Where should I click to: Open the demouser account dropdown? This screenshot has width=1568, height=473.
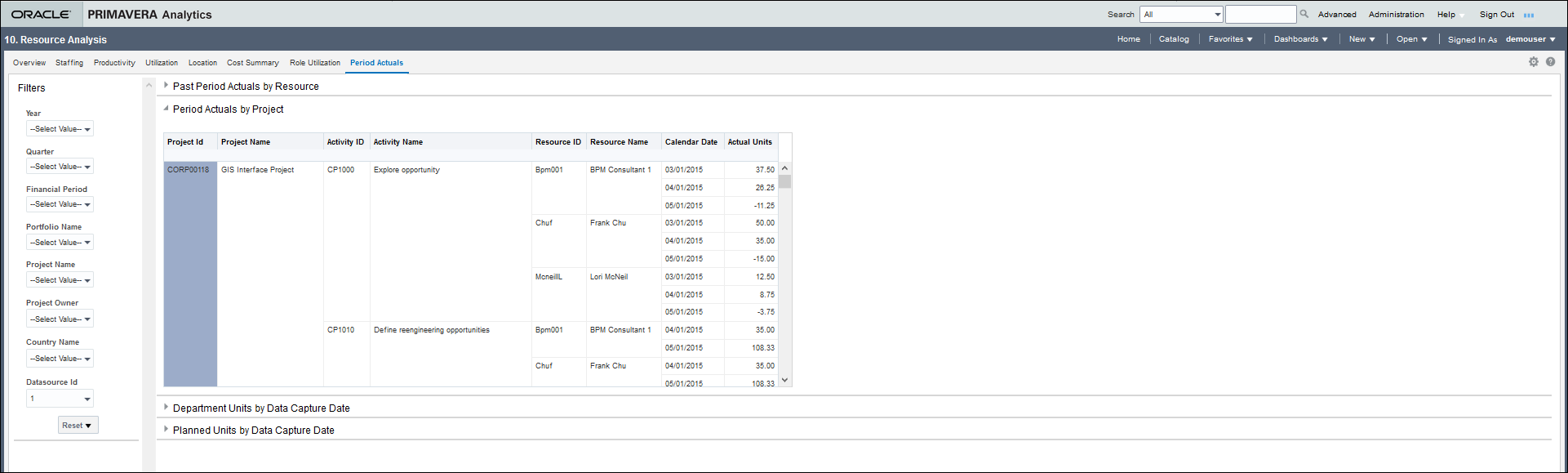(x=1530, y=39)
